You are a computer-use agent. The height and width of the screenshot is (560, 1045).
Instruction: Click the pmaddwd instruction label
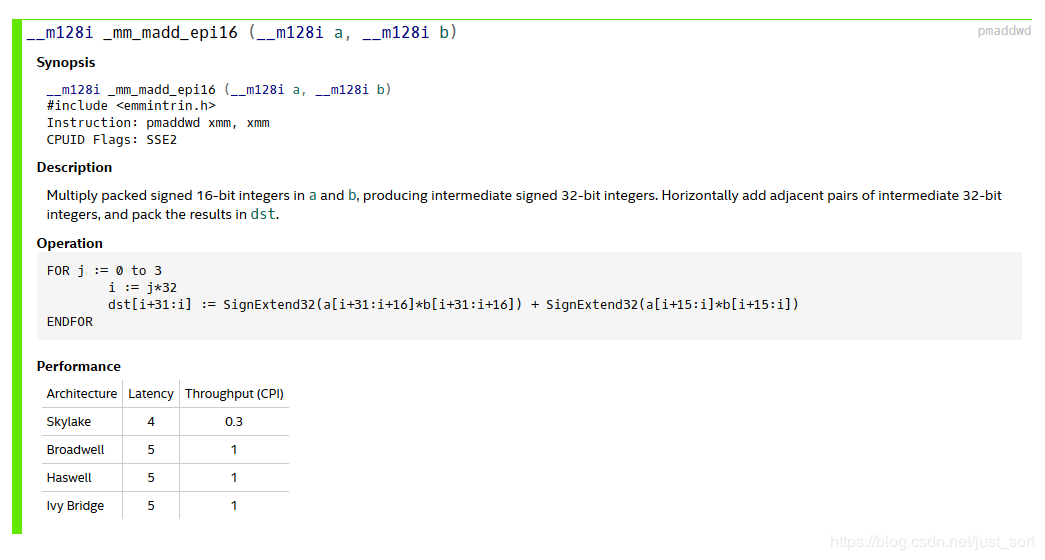1004,31
